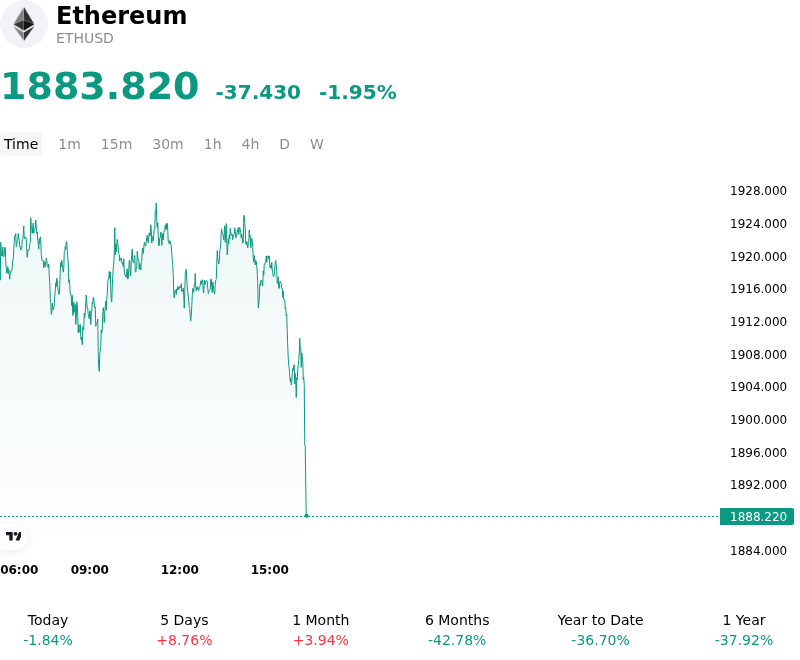The width and height of the screenshot is (800, 660).
Task: Show 1 Month performance range
Action: pos(320,630)
